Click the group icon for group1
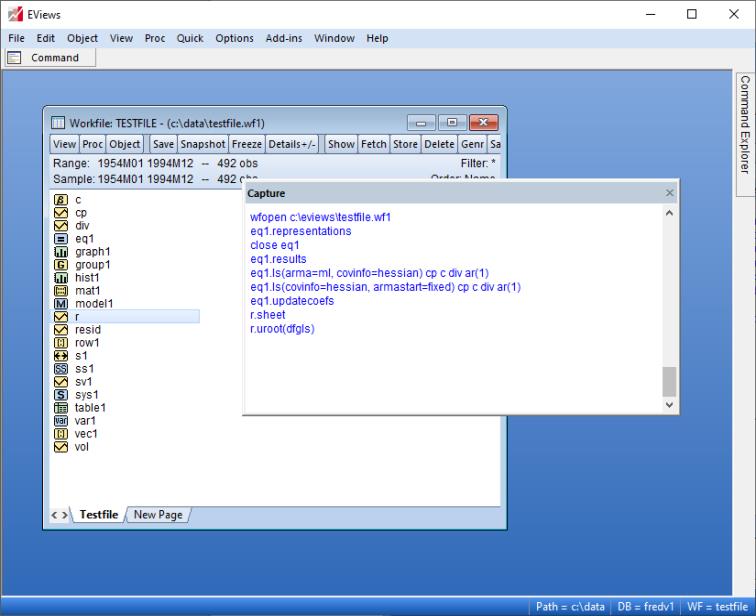The width and height of the screenshot is (756, 616). coord(61,265)
